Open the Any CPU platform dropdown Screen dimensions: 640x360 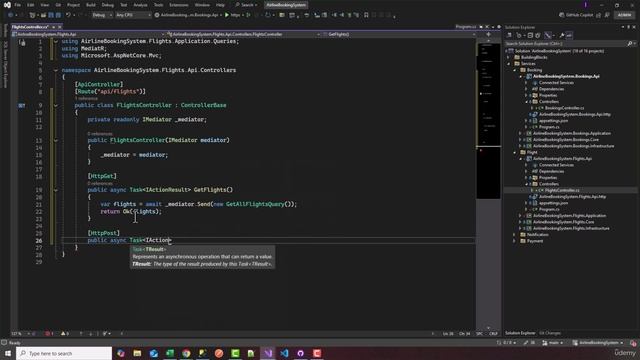[x=133, y=15]
